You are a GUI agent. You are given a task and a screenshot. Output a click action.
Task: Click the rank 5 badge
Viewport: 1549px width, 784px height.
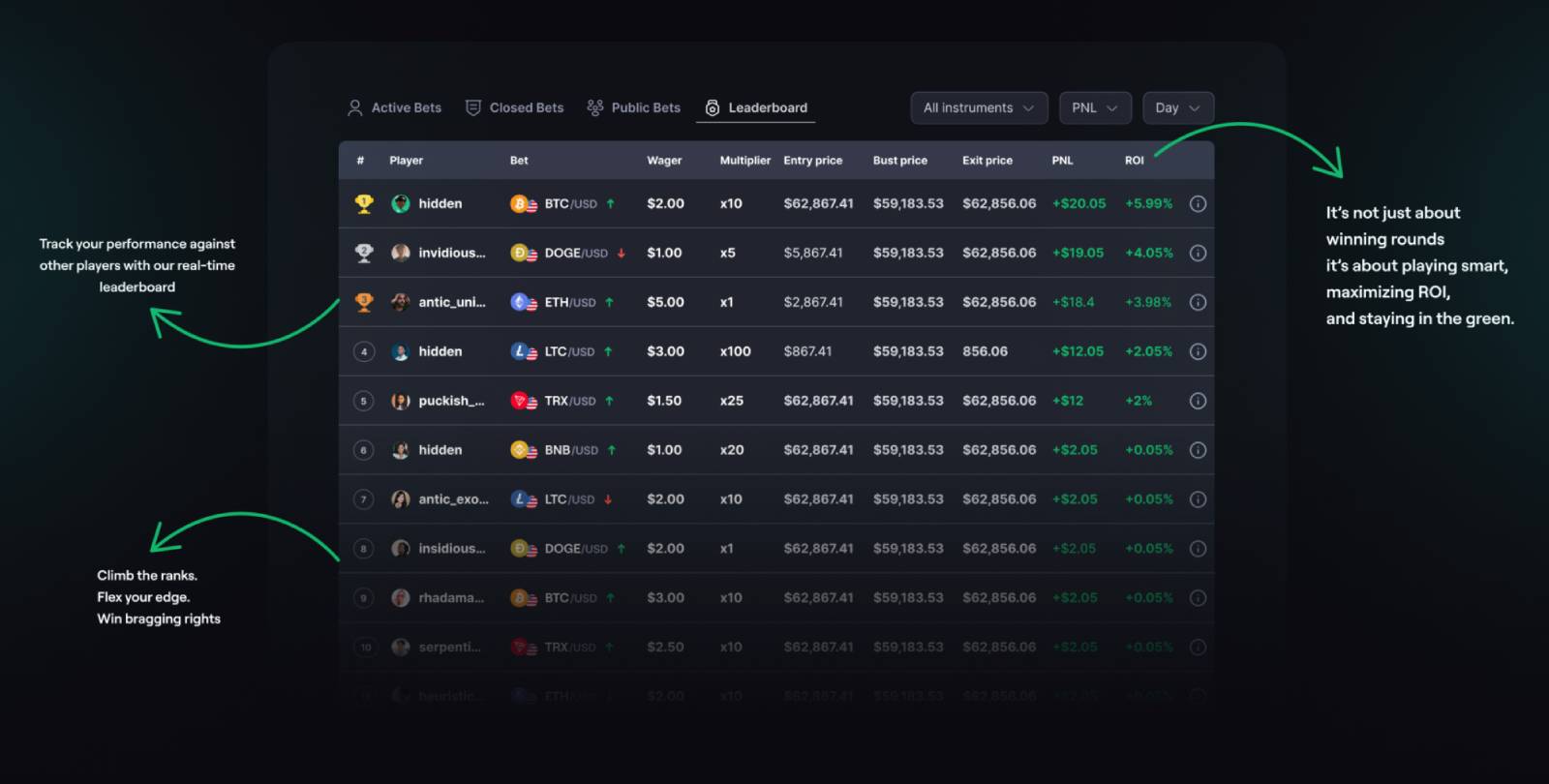point(364,401)
